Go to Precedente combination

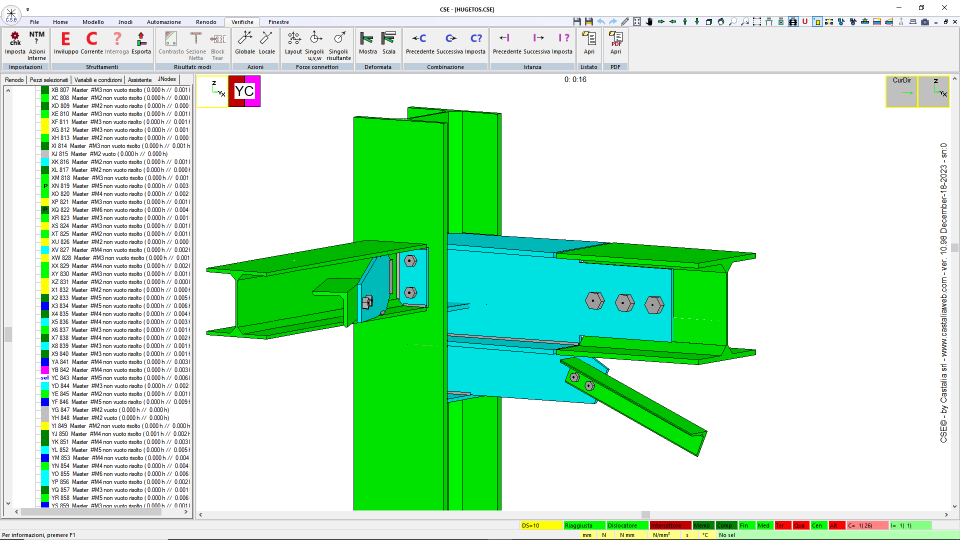tap(419, 43)
